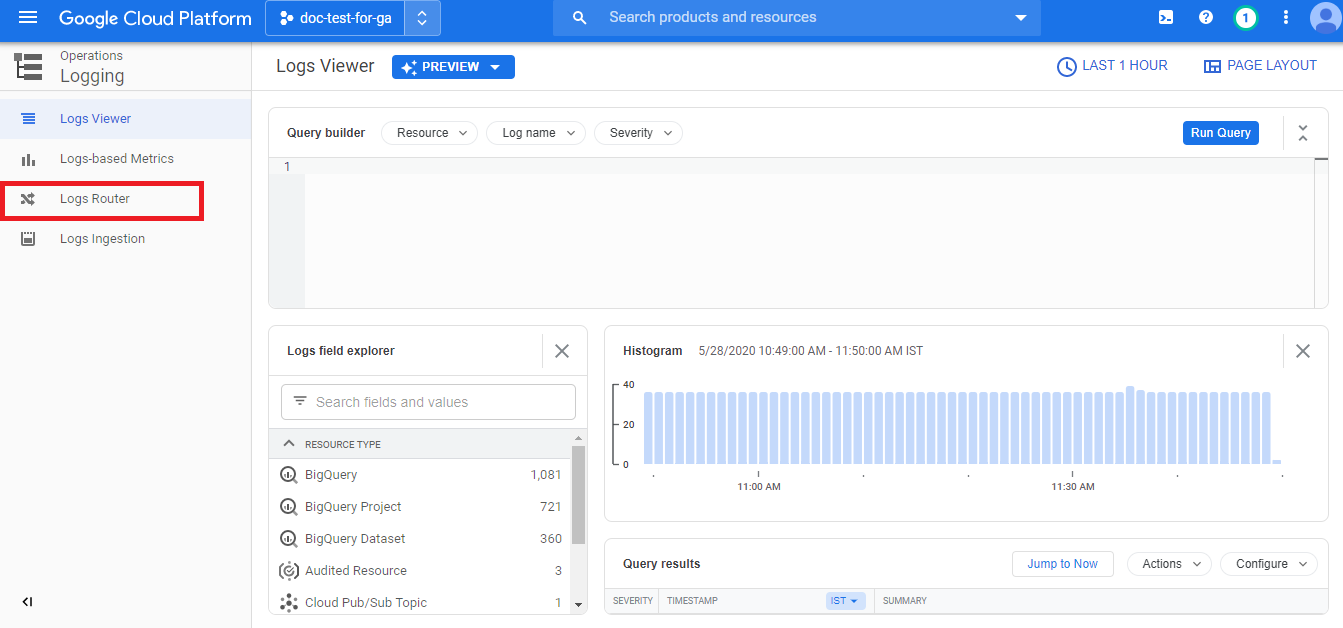Expand the Severity filter dropdown

pyautogui.click(x=640, y=133)
